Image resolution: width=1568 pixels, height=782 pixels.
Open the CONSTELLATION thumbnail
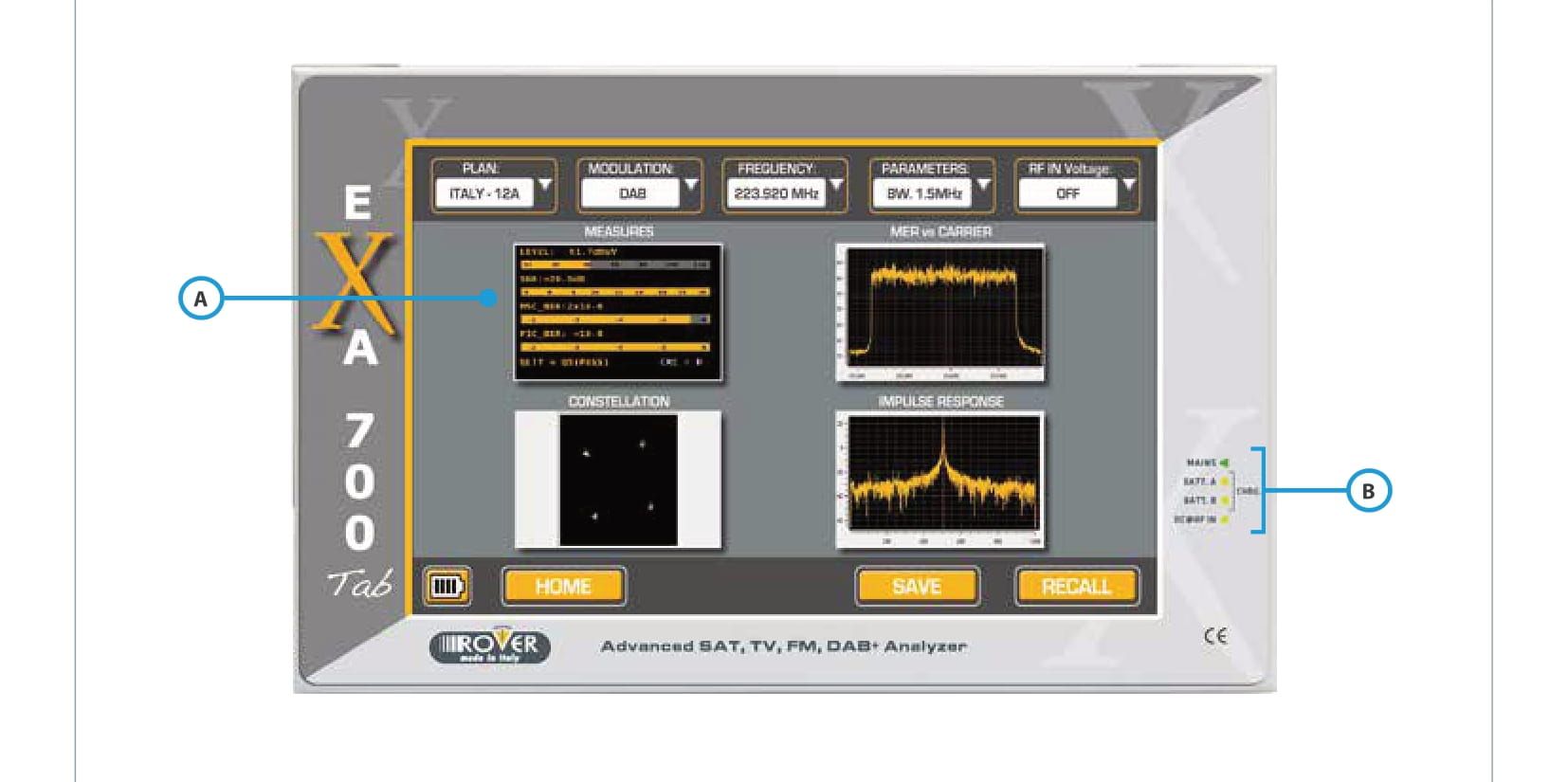(x=618, y=479)
